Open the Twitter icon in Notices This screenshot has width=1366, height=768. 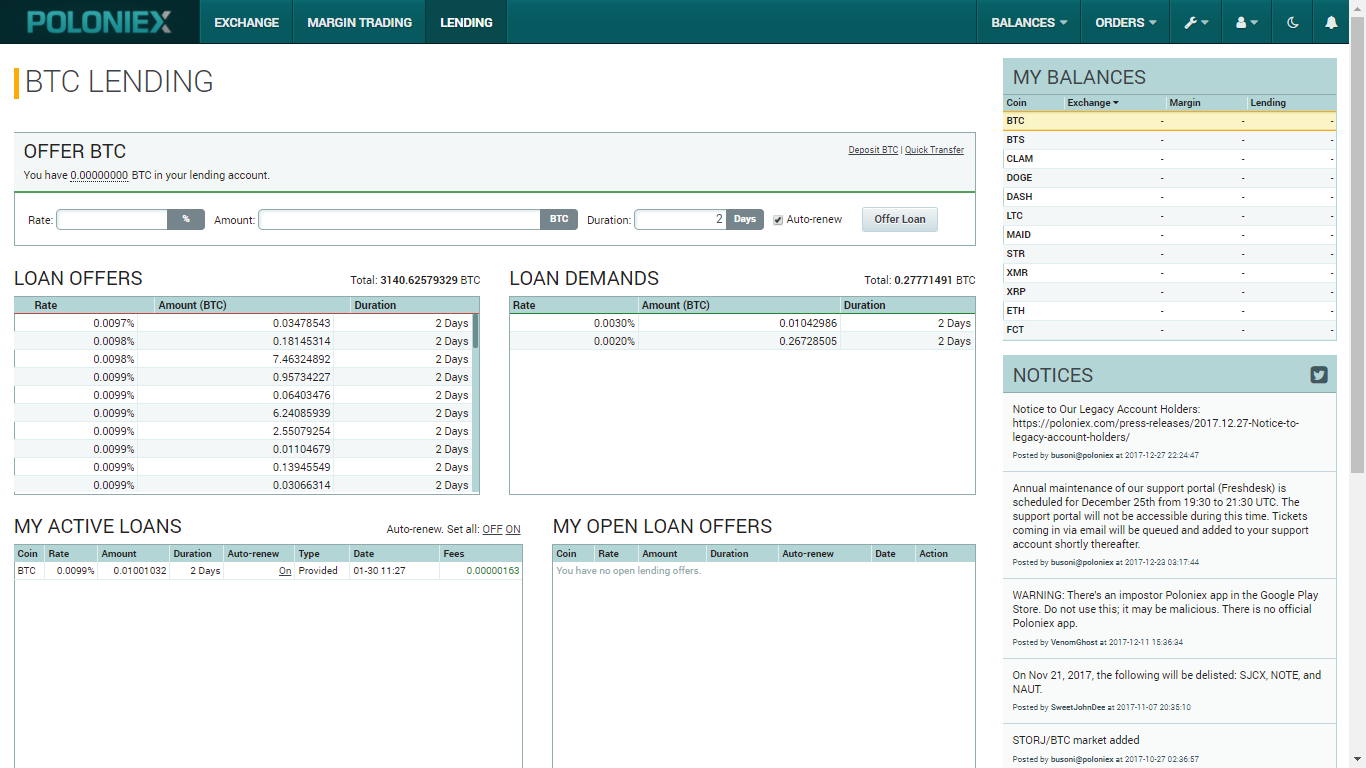[1319, 375]
